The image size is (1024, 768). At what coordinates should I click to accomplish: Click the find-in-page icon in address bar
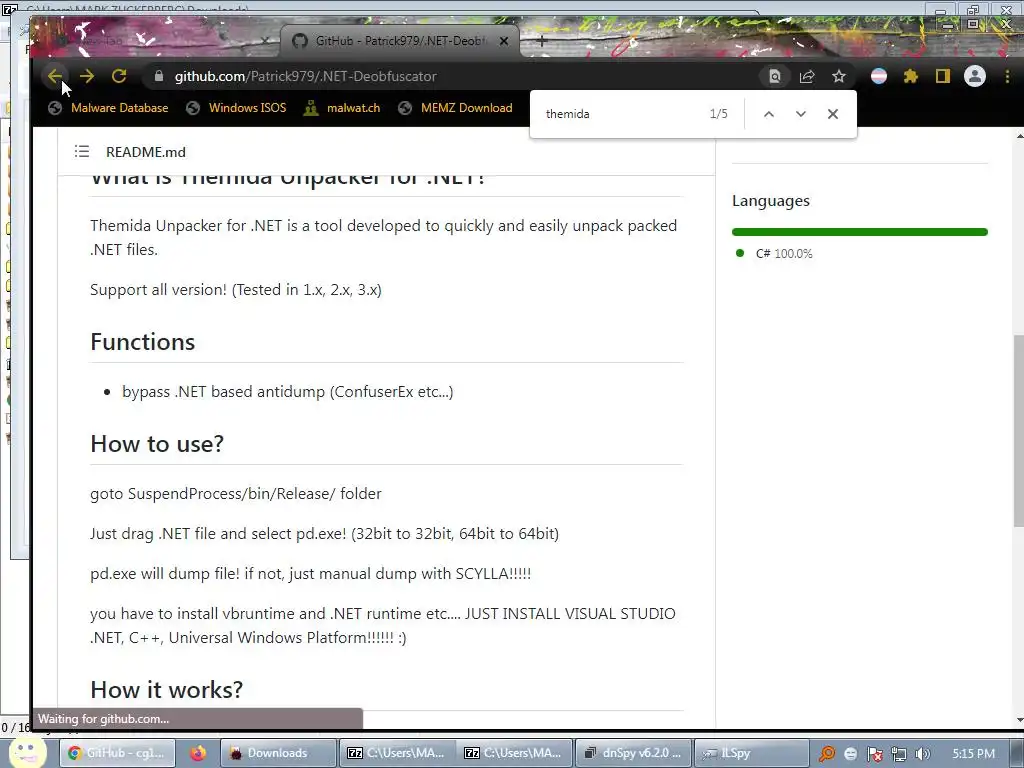pyautogui.click(x=775, y=76)
